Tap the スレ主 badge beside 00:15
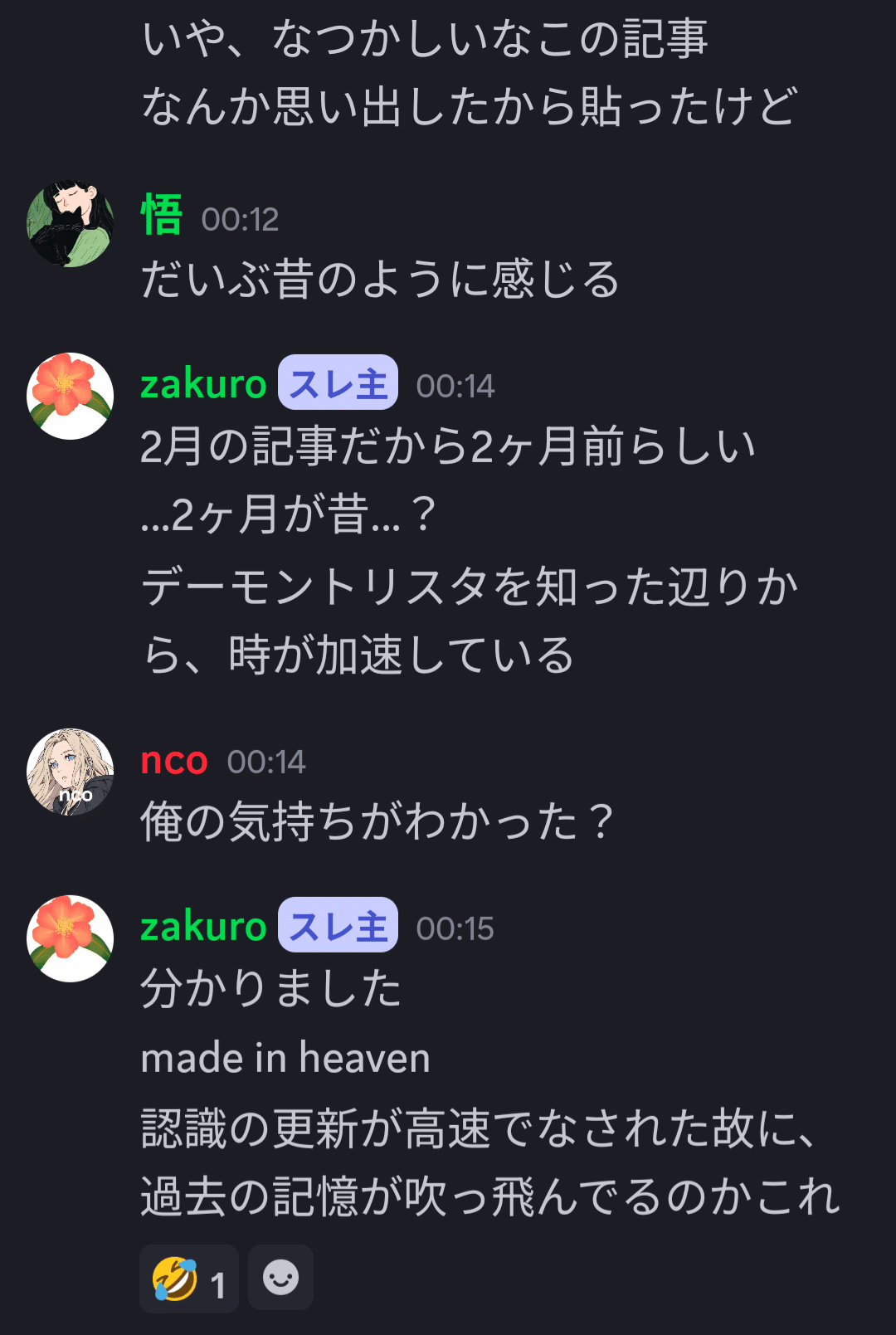This screenshot has width=896, height=1335. [338, 925]
